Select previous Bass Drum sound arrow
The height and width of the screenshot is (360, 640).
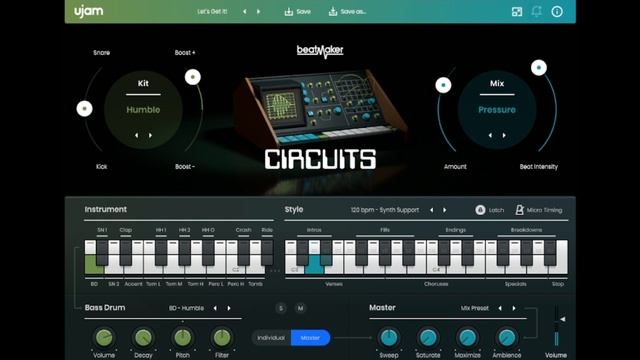point(215,308)
